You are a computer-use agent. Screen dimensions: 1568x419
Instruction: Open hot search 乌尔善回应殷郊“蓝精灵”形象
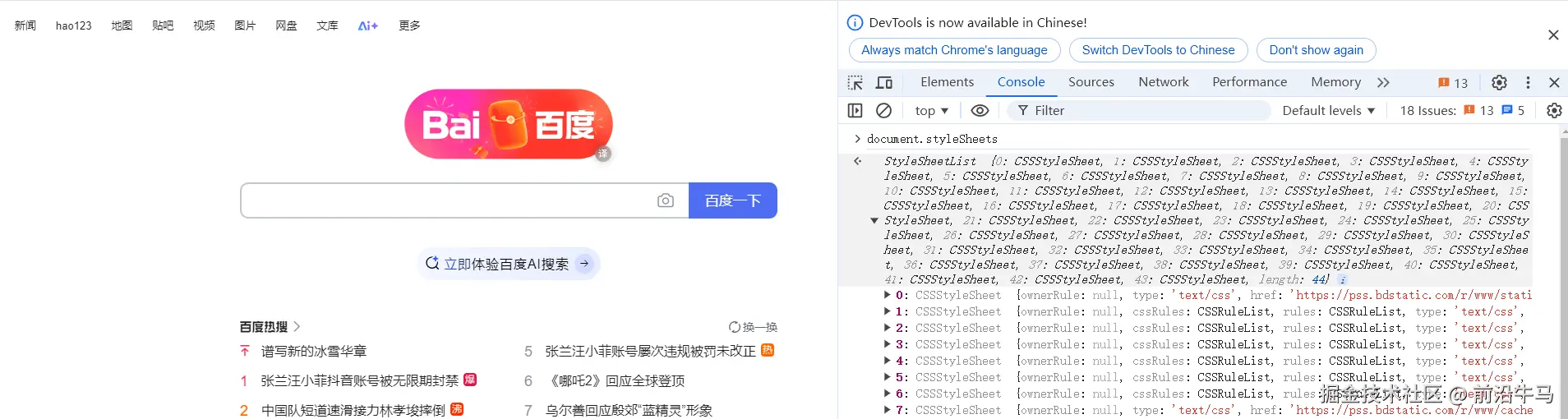pyautogui.click(x=629, y=410)
